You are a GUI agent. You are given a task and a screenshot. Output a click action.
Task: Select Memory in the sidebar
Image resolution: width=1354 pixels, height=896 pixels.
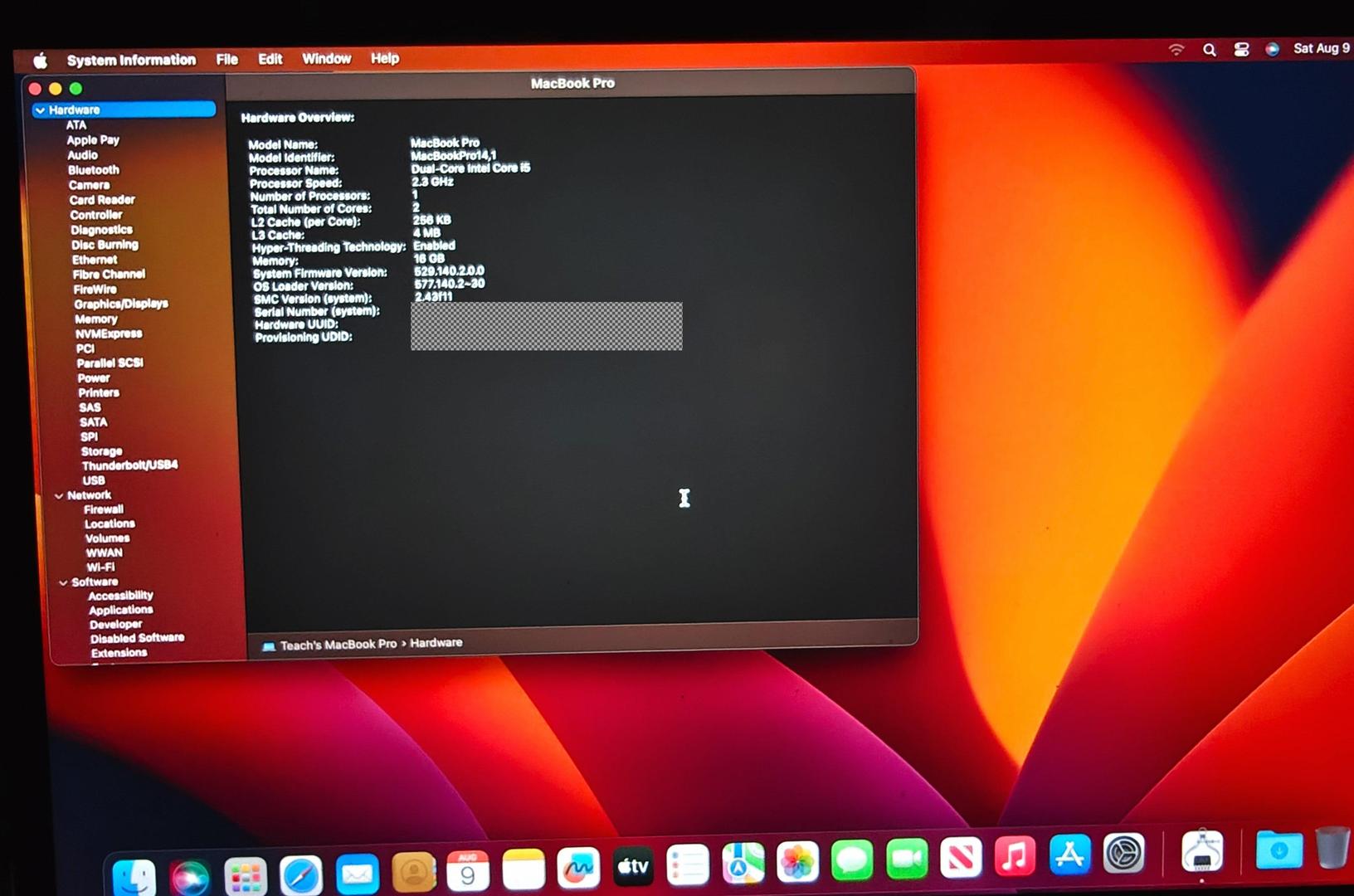point(96,319)
